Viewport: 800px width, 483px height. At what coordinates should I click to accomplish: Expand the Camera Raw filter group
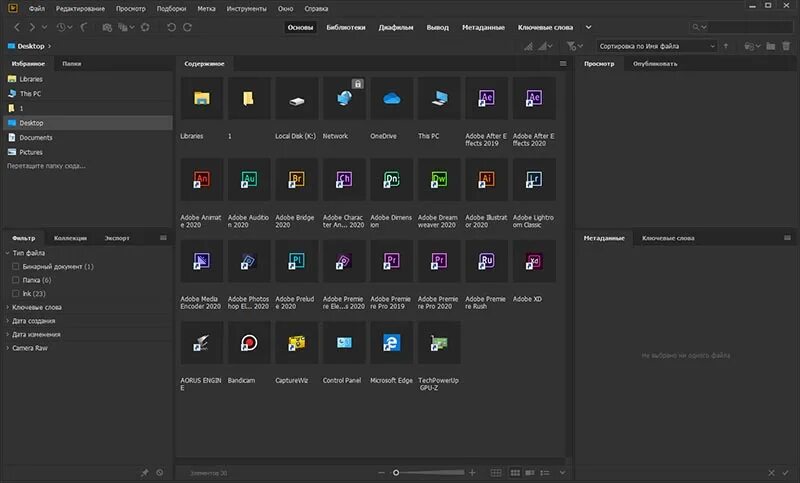coord(8,348)
